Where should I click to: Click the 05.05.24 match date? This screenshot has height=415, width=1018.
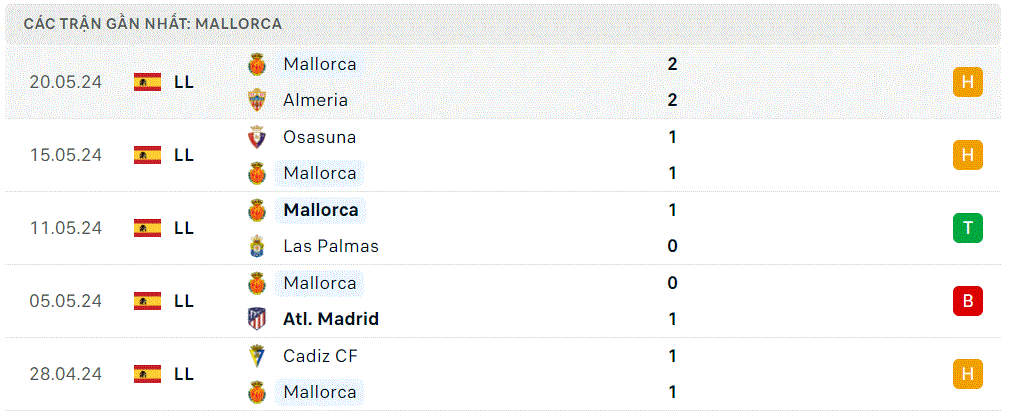pyautogui.click(x=66, y=301)
